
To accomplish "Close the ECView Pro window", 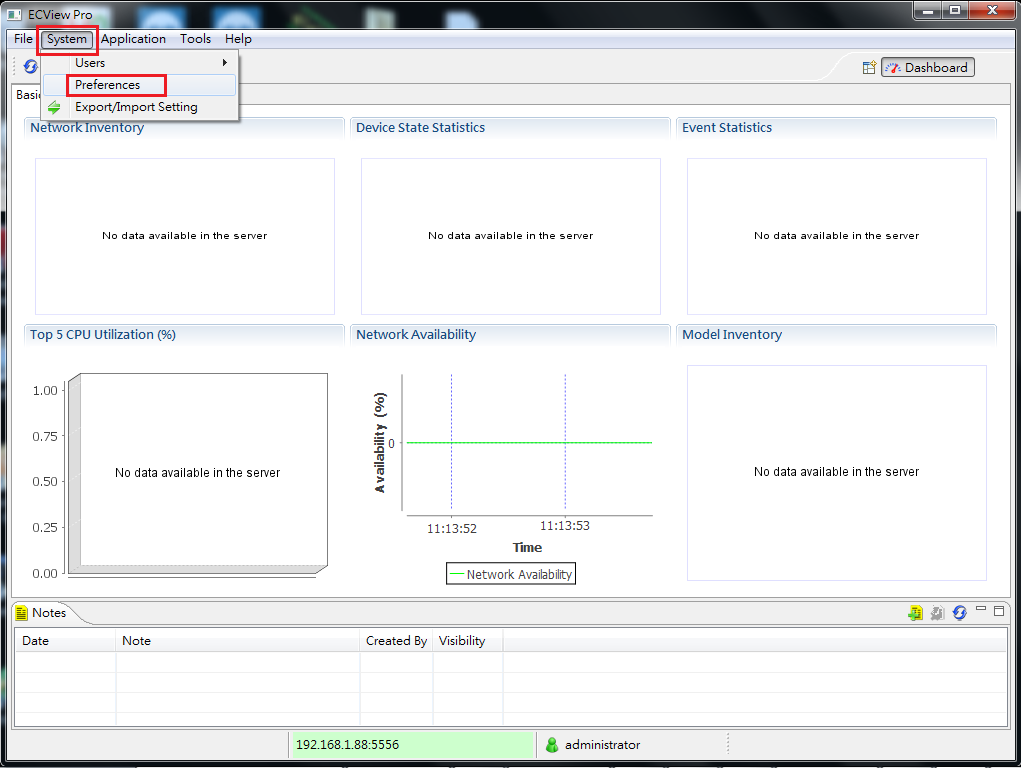I will [x=992, y=10].
